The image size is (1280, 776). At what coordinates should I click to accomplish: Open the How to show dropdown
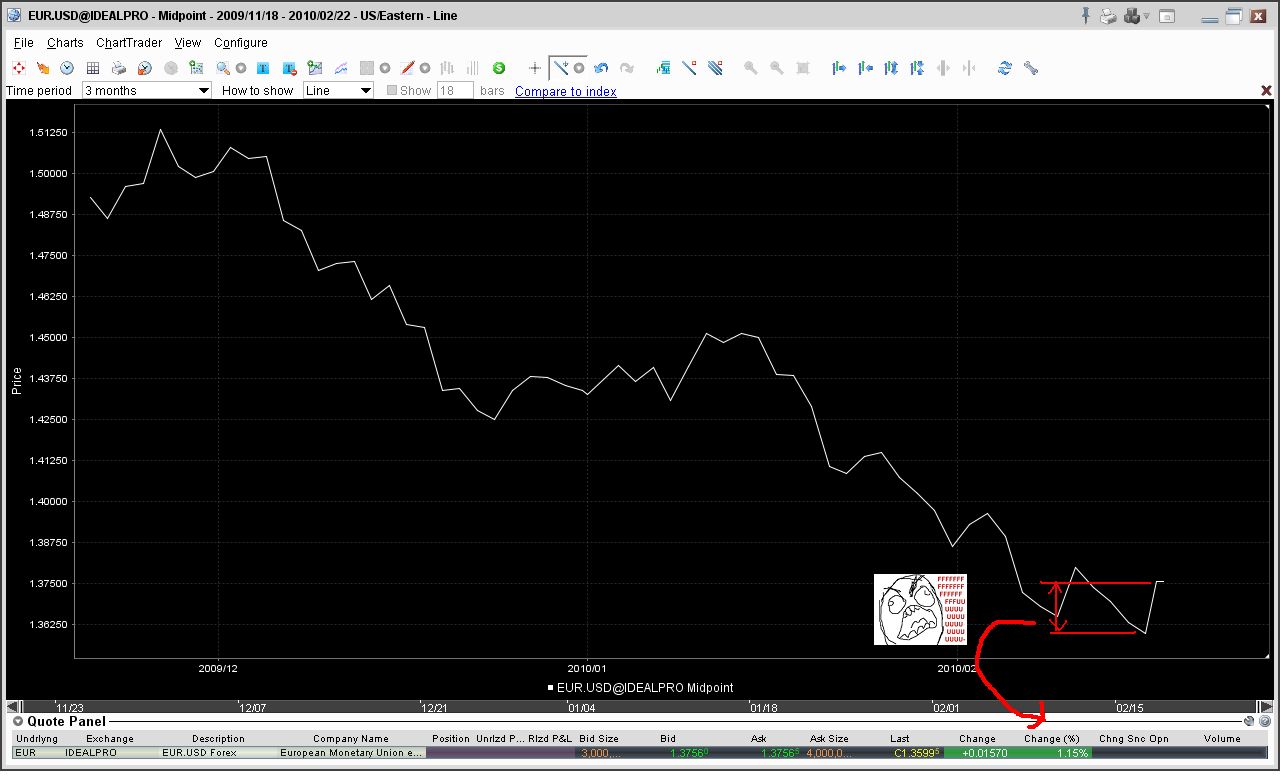pyautogui.click(x=338, y=90)
